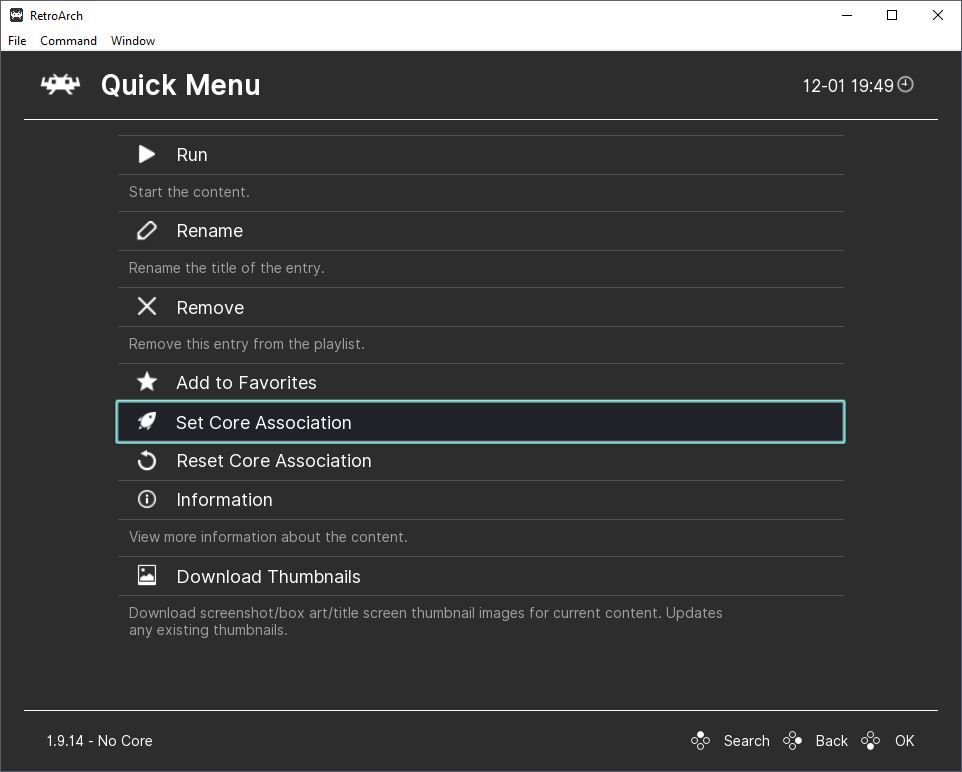962x772 pixels.
Task: Open the Command menu
Action: 68,41
